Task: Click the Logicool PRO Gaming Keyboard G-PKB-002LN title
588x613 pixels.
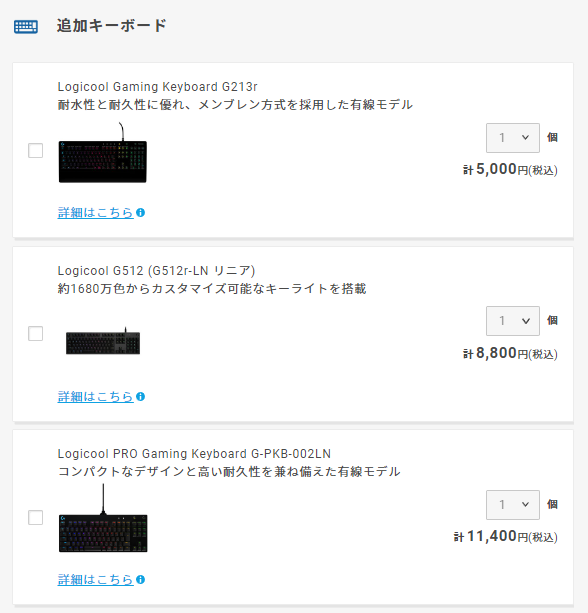Action: coord(194,453)
